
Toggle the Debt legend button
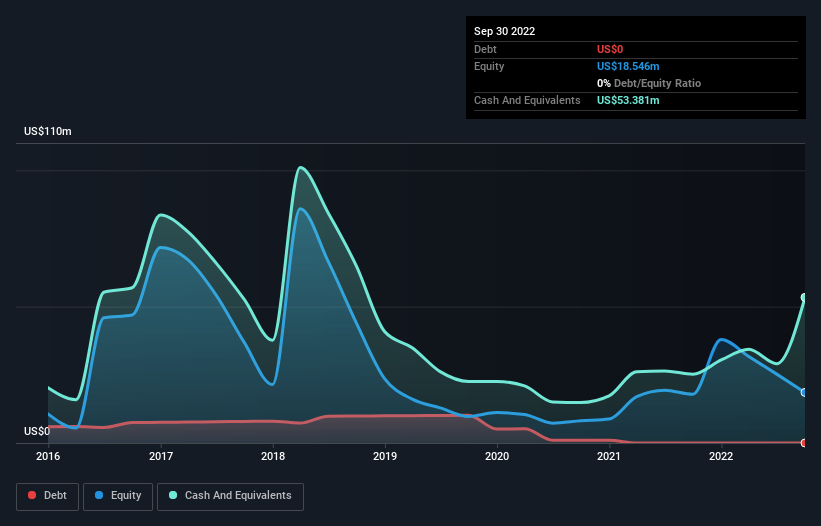click(x=47, y=496)
